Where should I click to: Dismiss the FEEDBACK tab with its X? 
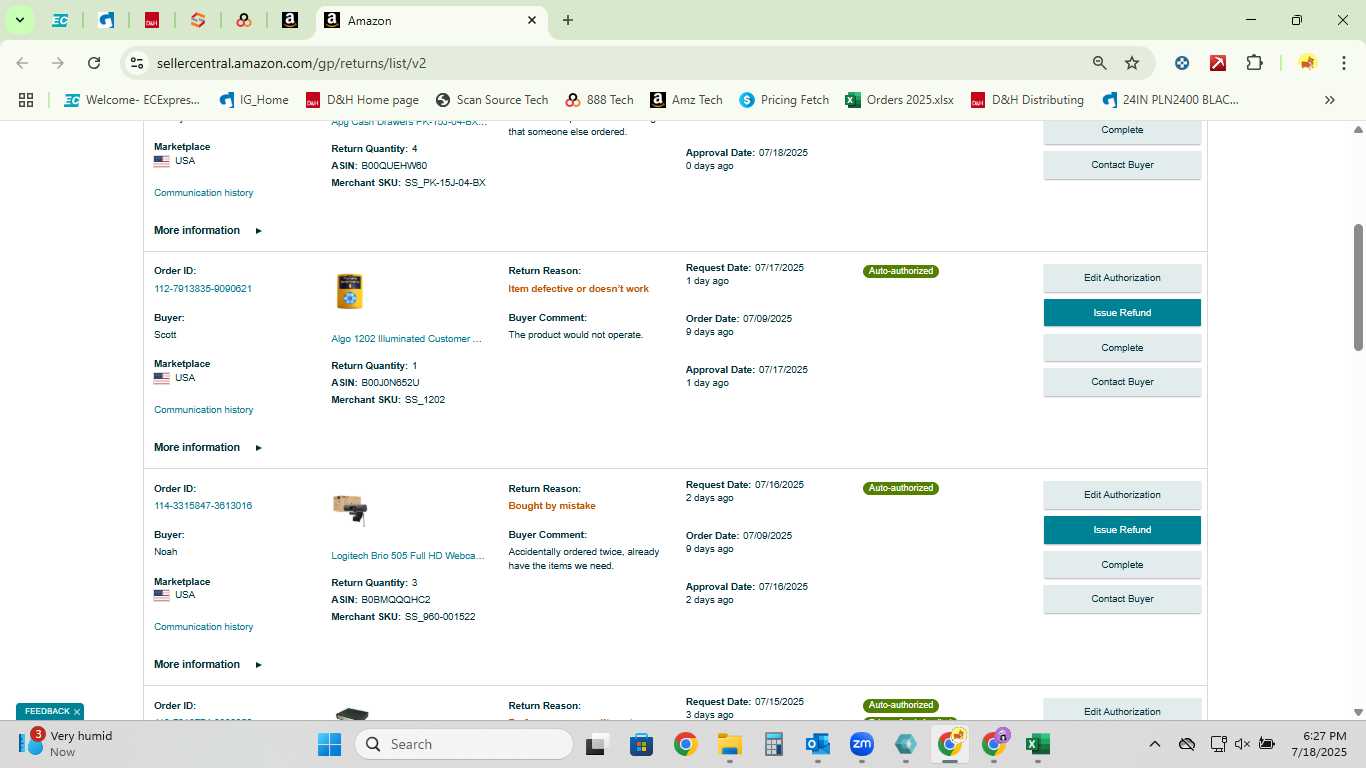pos(77,712)
